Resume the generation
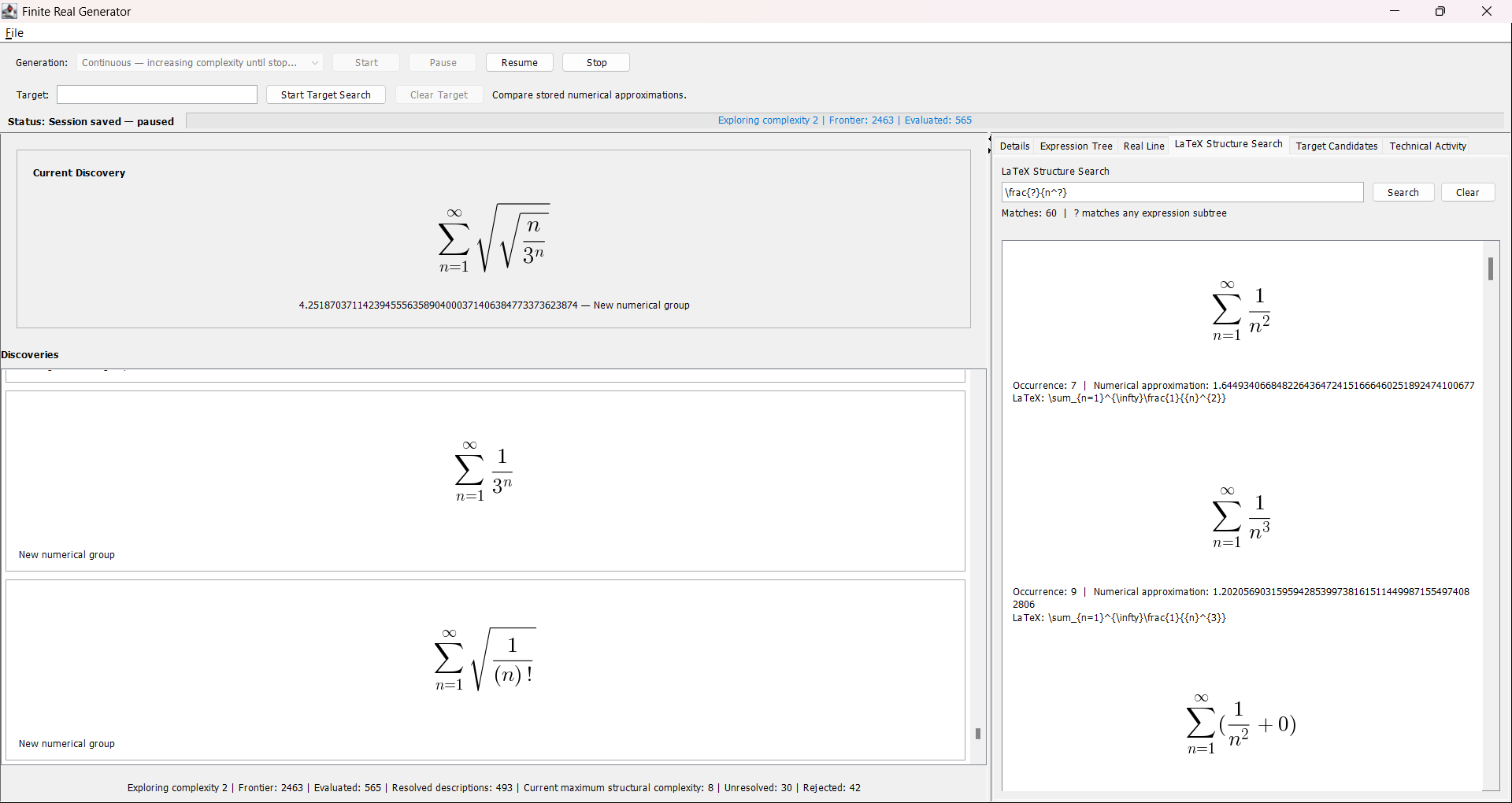 (x=520, y=63)
